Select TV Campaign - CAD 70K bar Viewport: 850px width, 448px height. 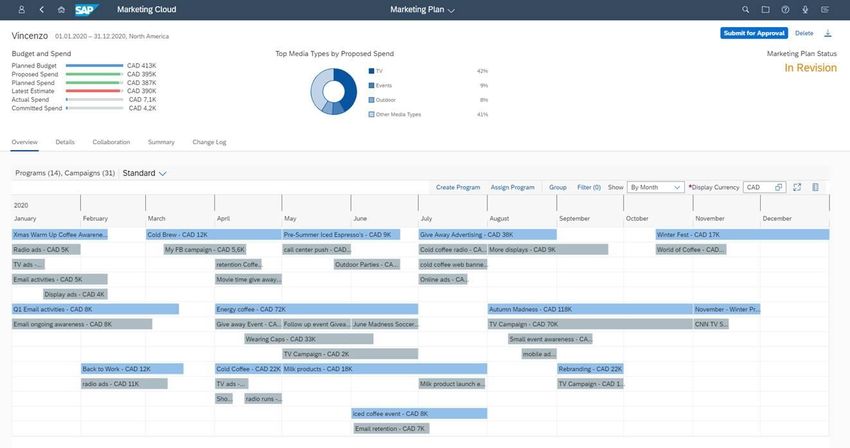[x=590, y=324]
